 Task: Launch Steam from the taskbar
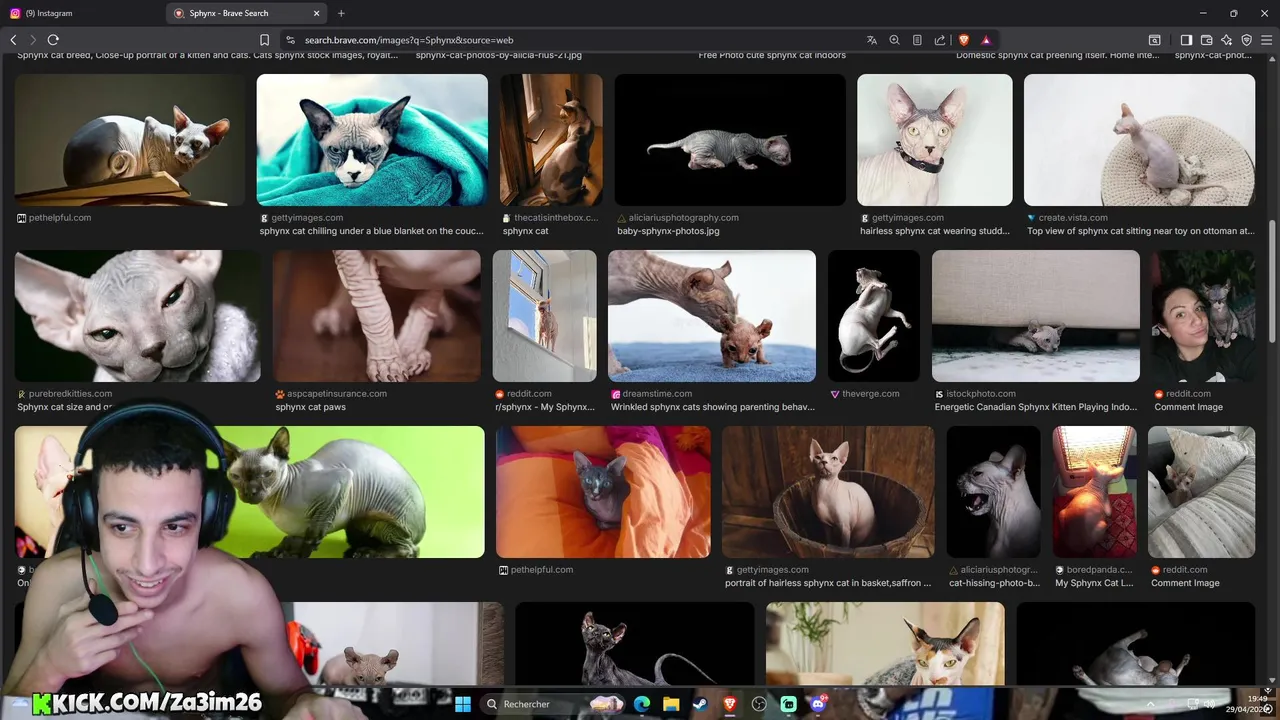(x=700, y=704)
